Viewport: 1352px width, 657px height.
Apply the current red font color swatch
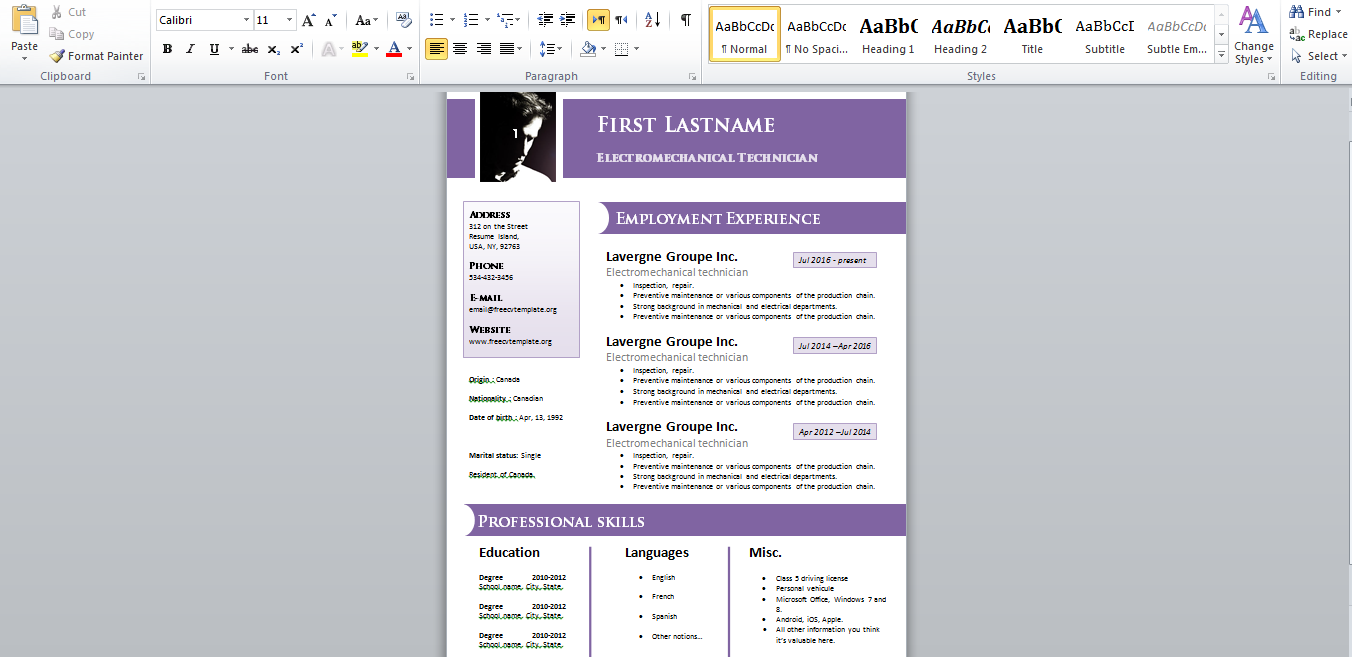[394, 48]
